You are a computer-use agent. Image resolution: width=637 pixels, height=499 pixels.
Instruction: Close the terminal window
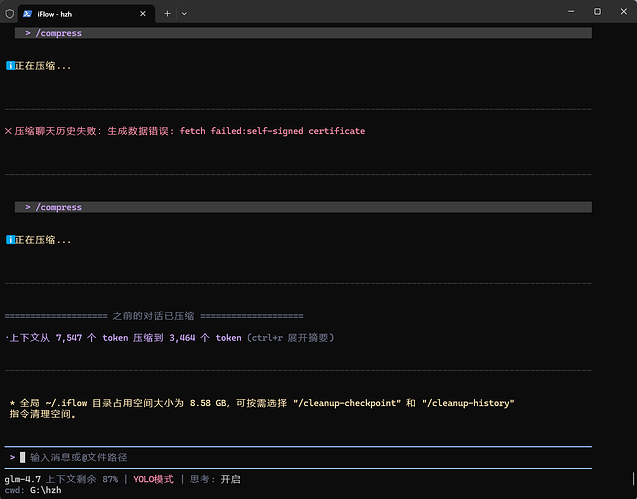(x=623, y=12)
